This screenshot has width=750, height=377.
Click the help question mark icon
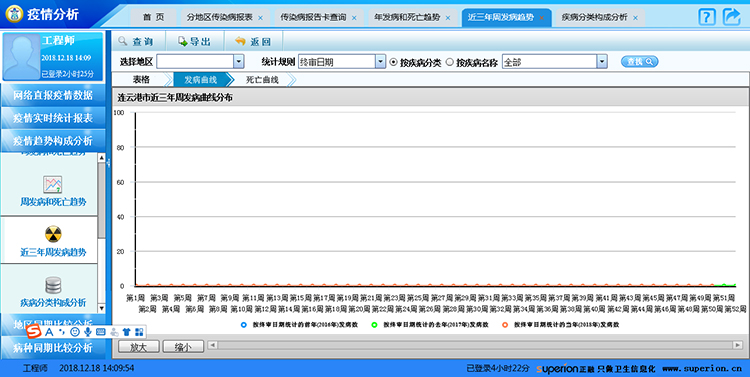point(707,17)
